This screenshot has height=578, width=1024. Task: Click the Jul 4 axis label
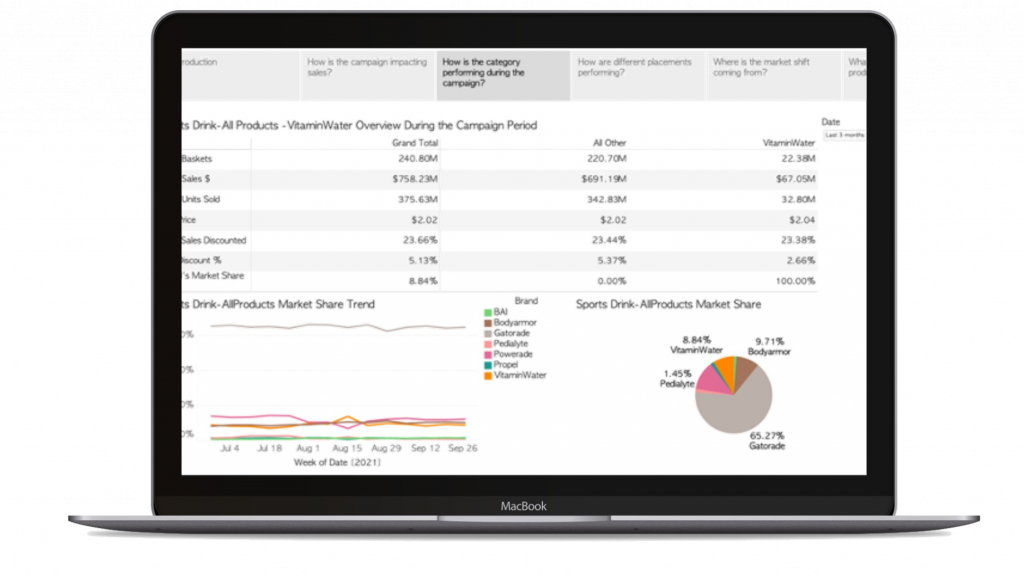[x=229, y=449]
